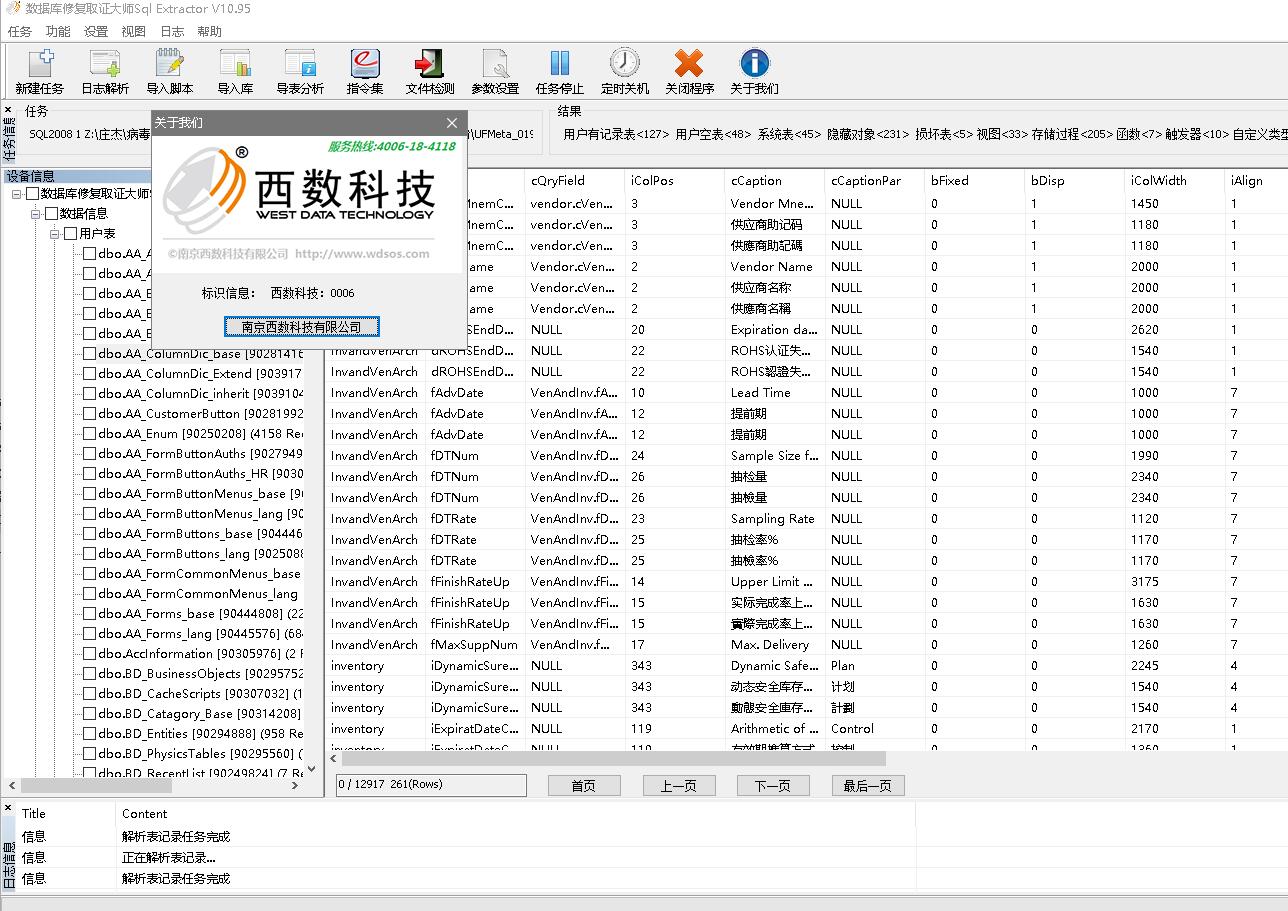Close the 关于我们 dialog
1288x911 pixels.
(x=452, y=123)
